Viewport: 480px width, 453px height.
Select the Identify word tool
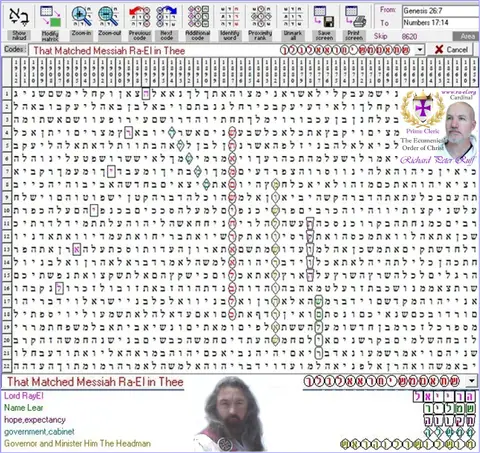point(229,17)
